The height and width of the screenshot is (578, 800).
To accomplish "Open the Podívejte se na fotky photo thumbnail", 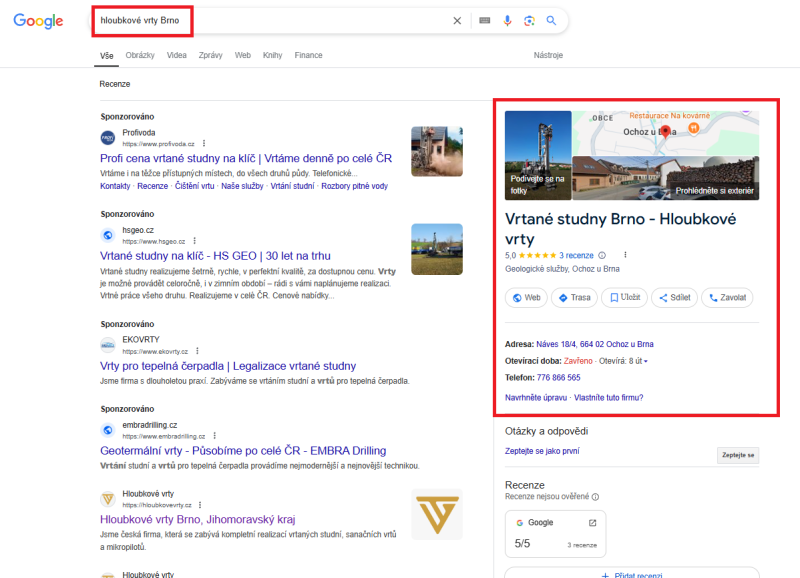I will point(538,155).
